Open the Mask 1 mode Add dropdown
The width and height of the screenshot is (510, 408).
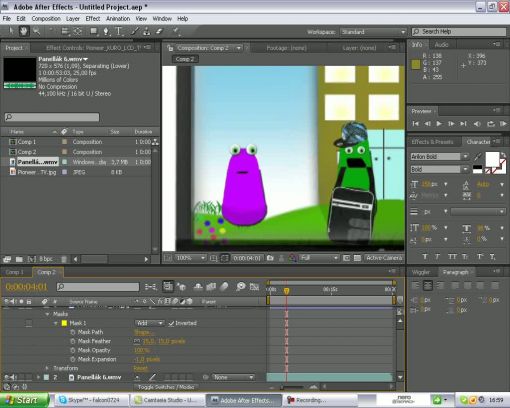149,323
